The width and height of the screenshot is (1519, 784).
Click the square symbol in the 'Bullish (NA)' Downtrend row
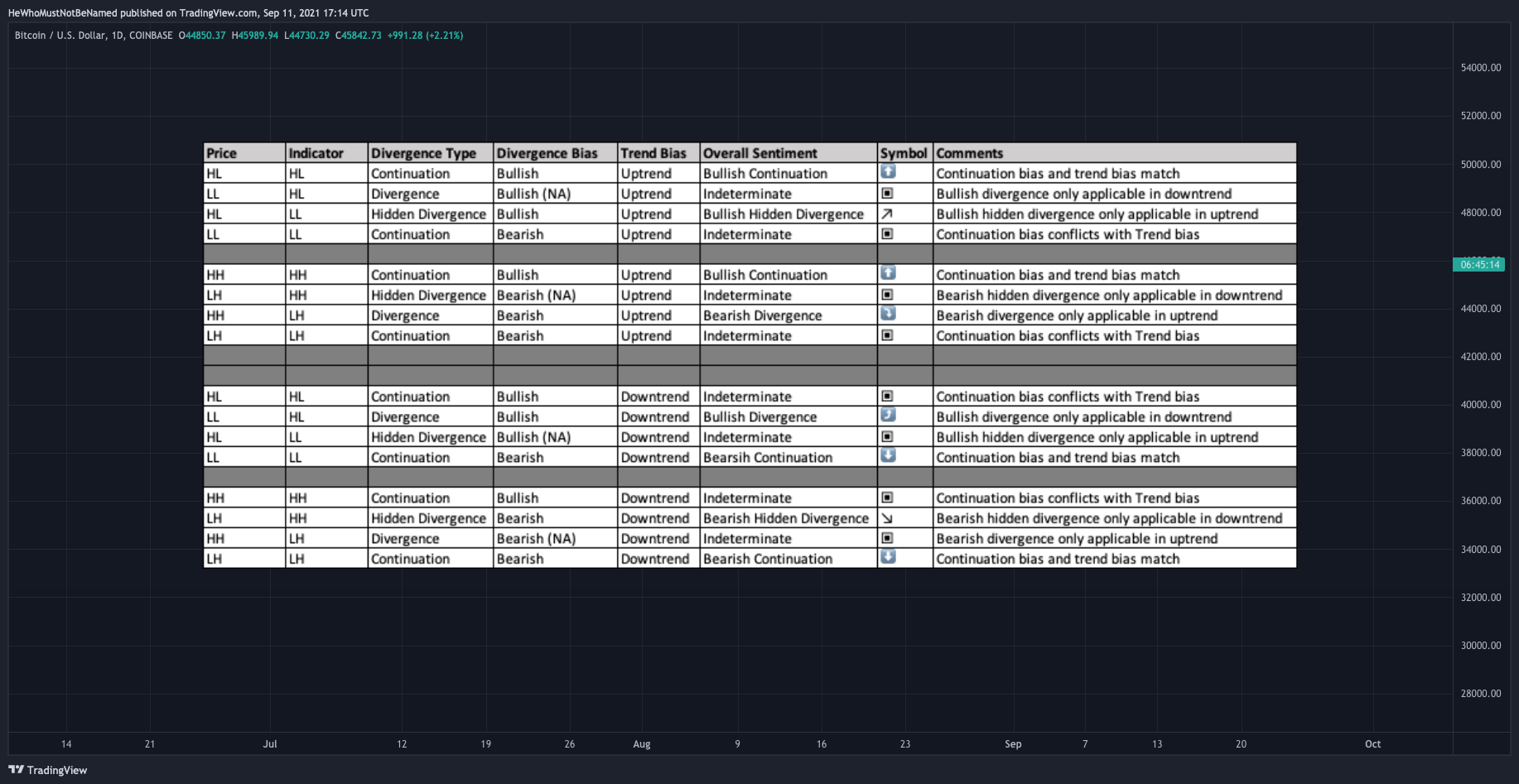coord(887,436)
